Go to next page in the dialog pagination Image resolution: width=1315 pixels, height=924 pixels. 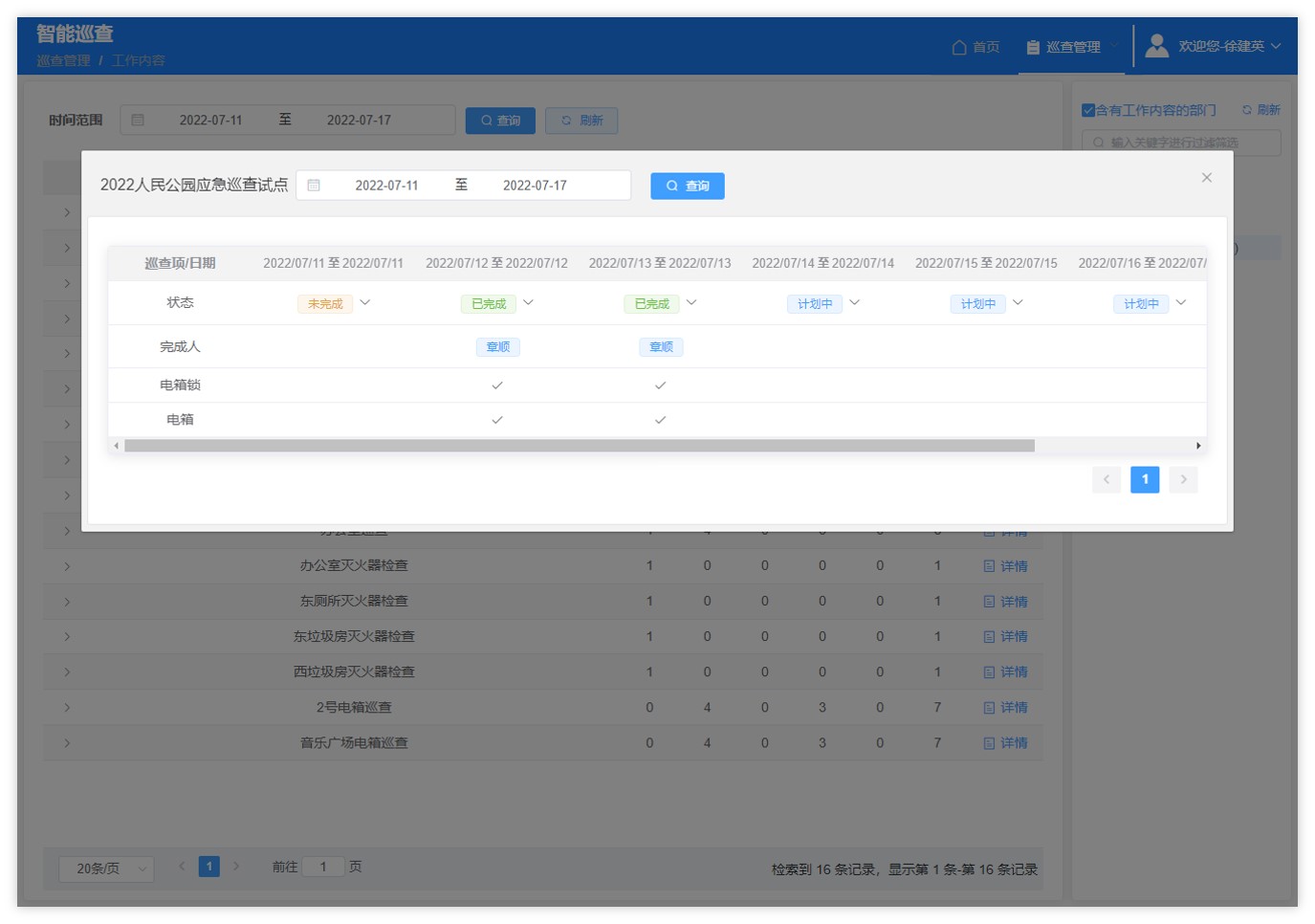tap(1183, 479)
